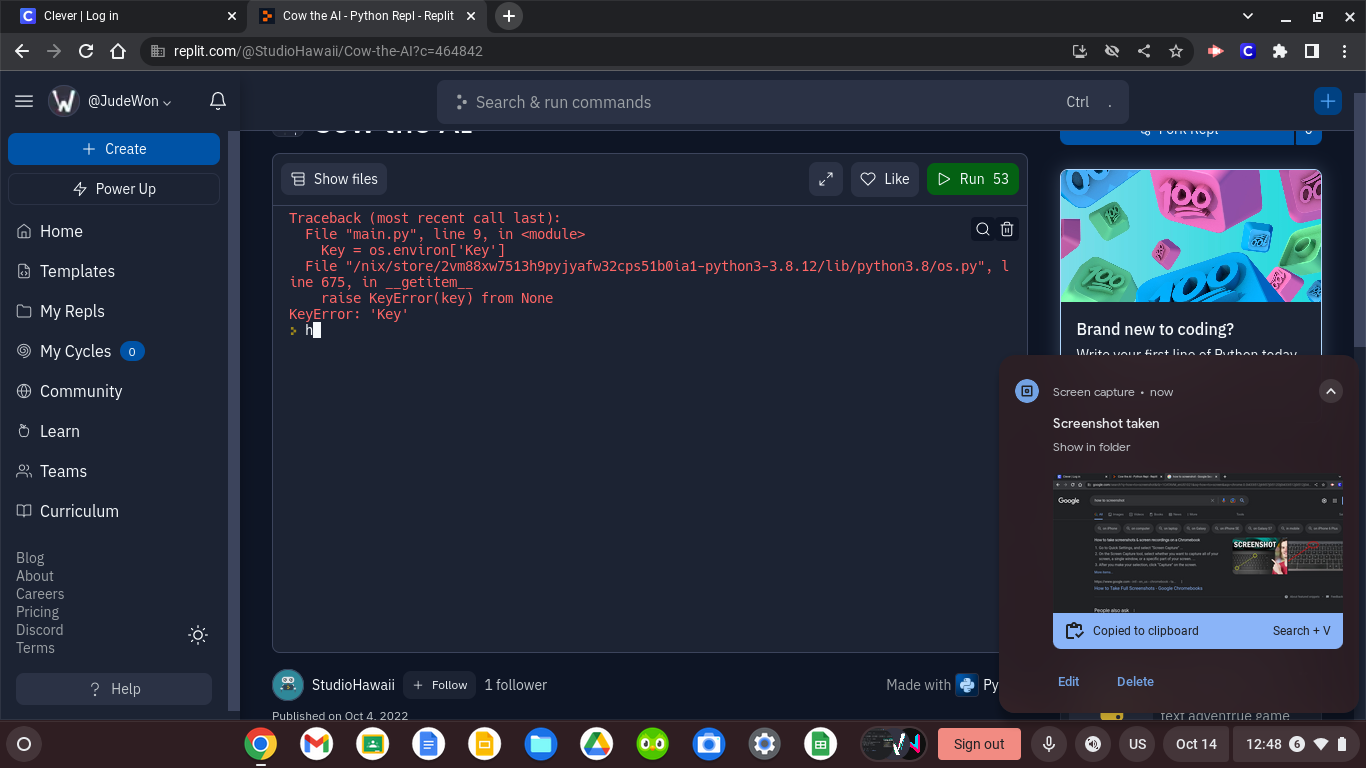Open notifications bell

coord(217,101)
